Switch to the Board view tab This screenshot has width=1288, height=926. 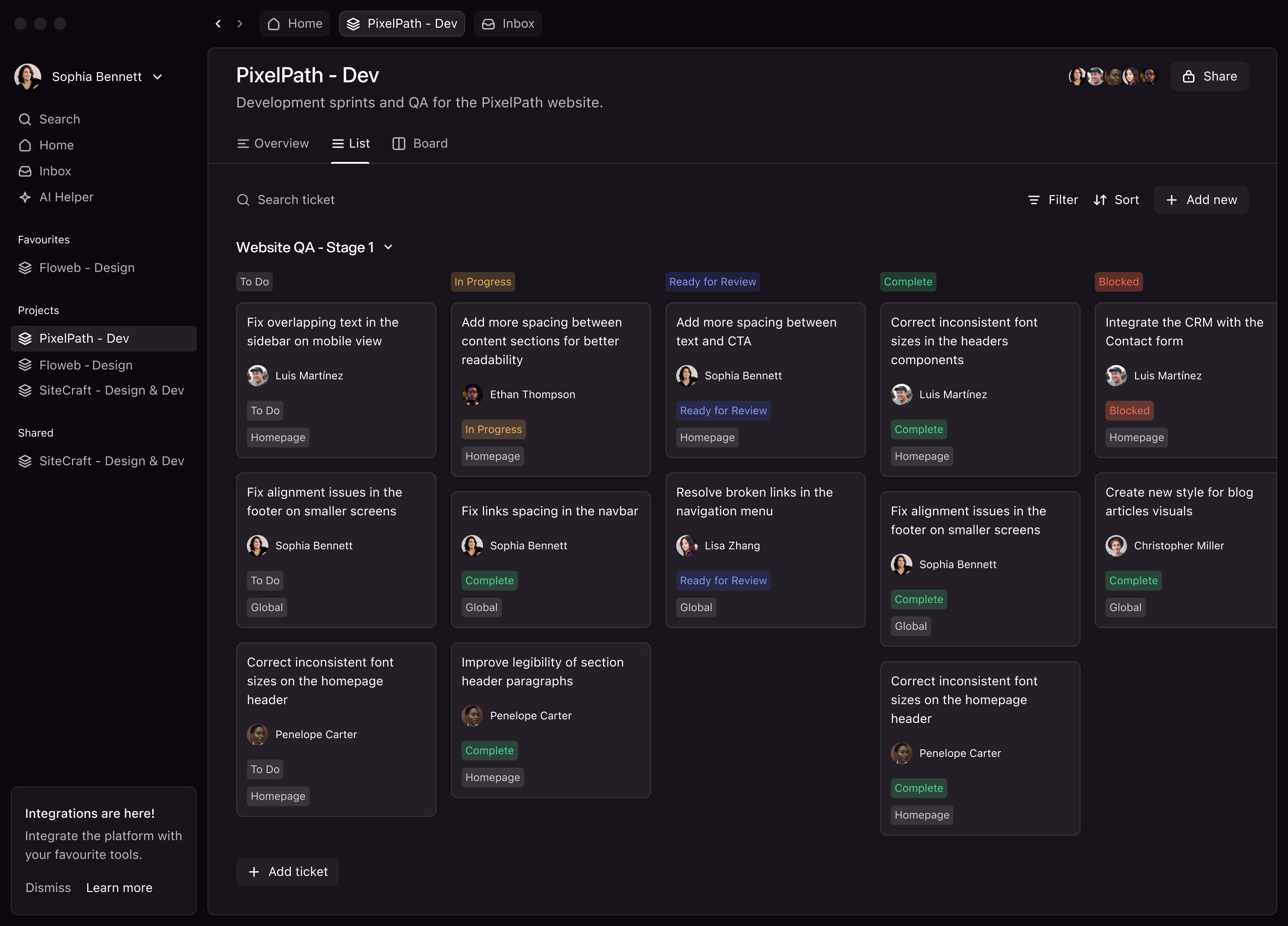[x=419, y=144]
